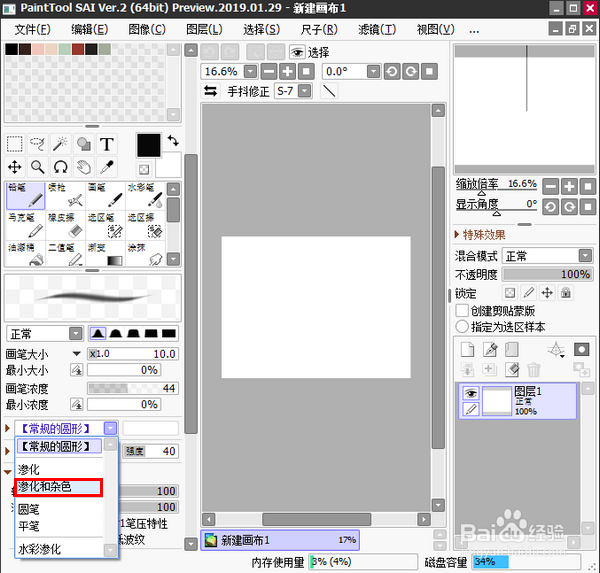Image resolution: width=600 pixels, height=573 pixels.
Task: Select the rectangular selection tool
Action: pos(15,144)
